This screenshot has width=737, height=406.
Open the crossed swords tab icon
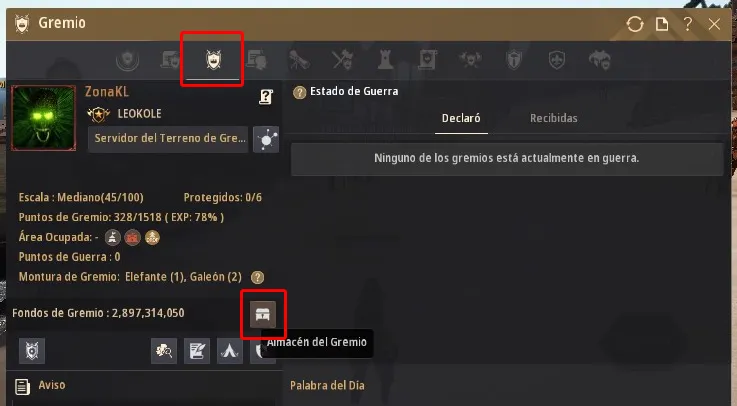(342, 60)
